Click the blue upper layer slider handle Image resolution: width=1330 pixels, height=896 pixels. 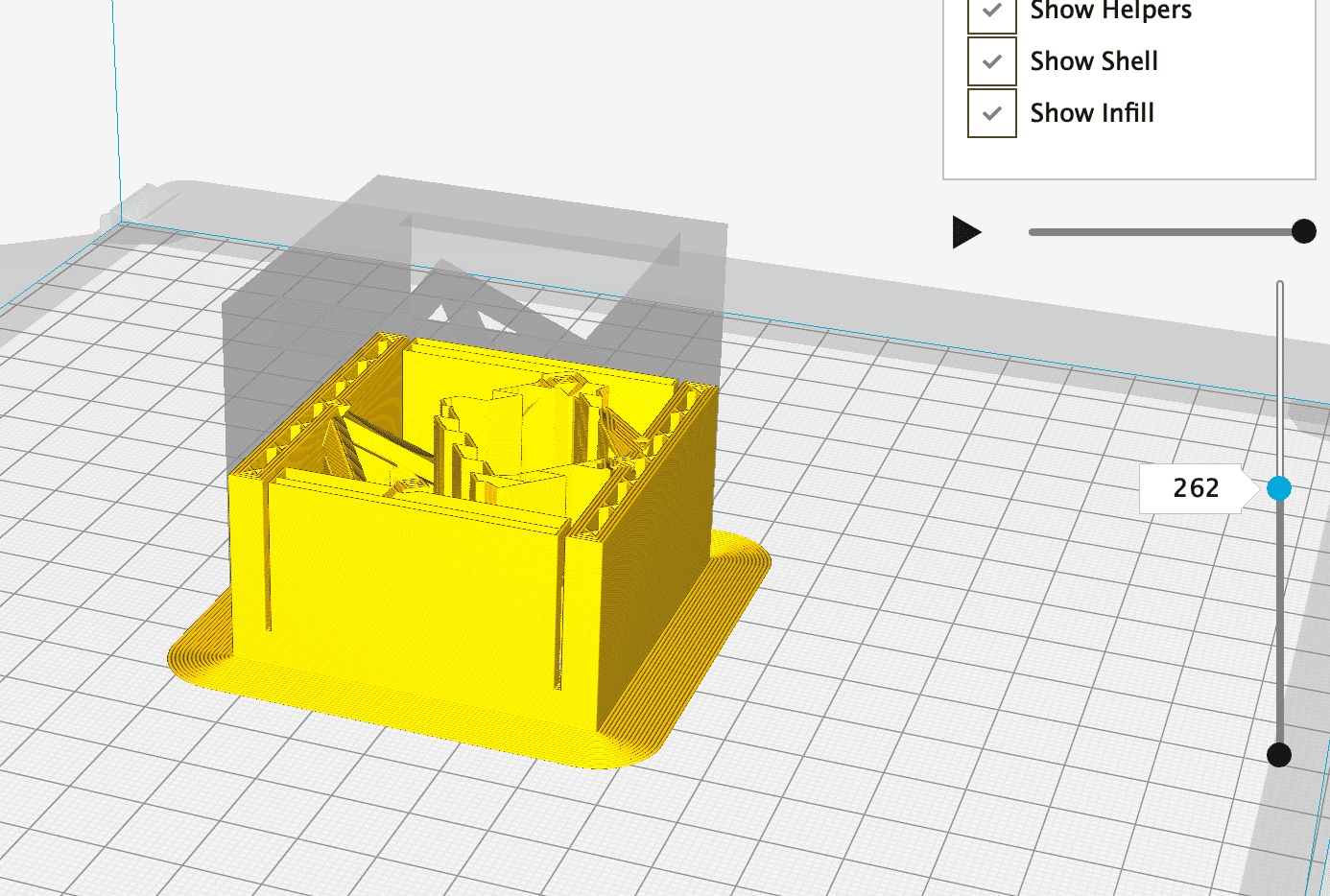click(x=1279, y=488)
